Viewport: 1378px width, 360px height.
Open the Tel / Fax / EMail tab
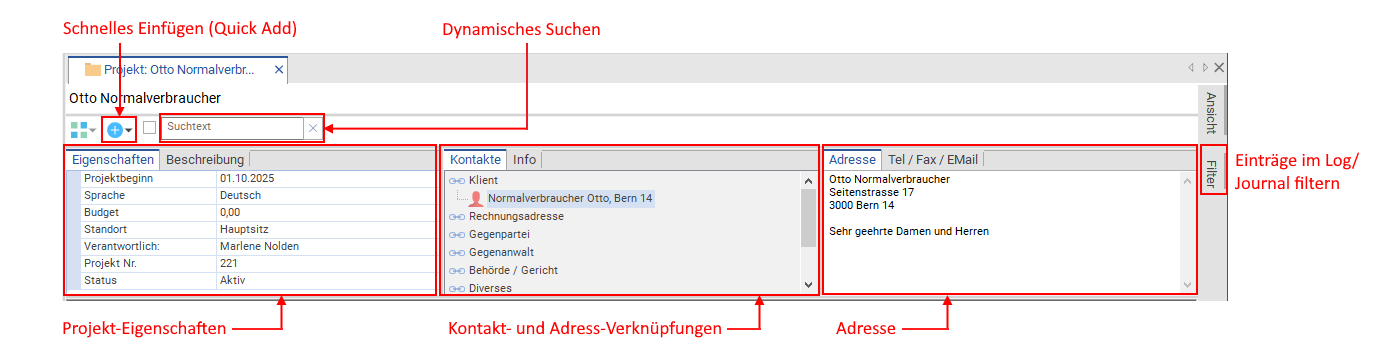point(934,159)
